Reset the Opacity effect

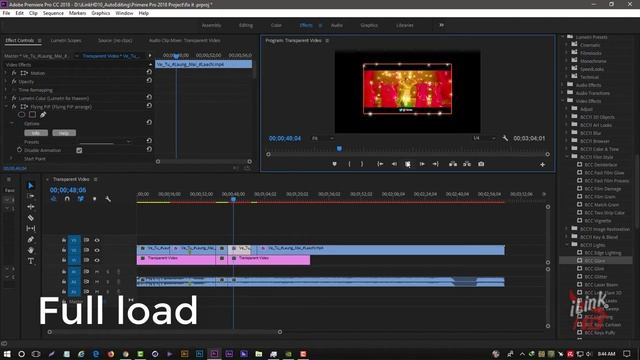149,81
